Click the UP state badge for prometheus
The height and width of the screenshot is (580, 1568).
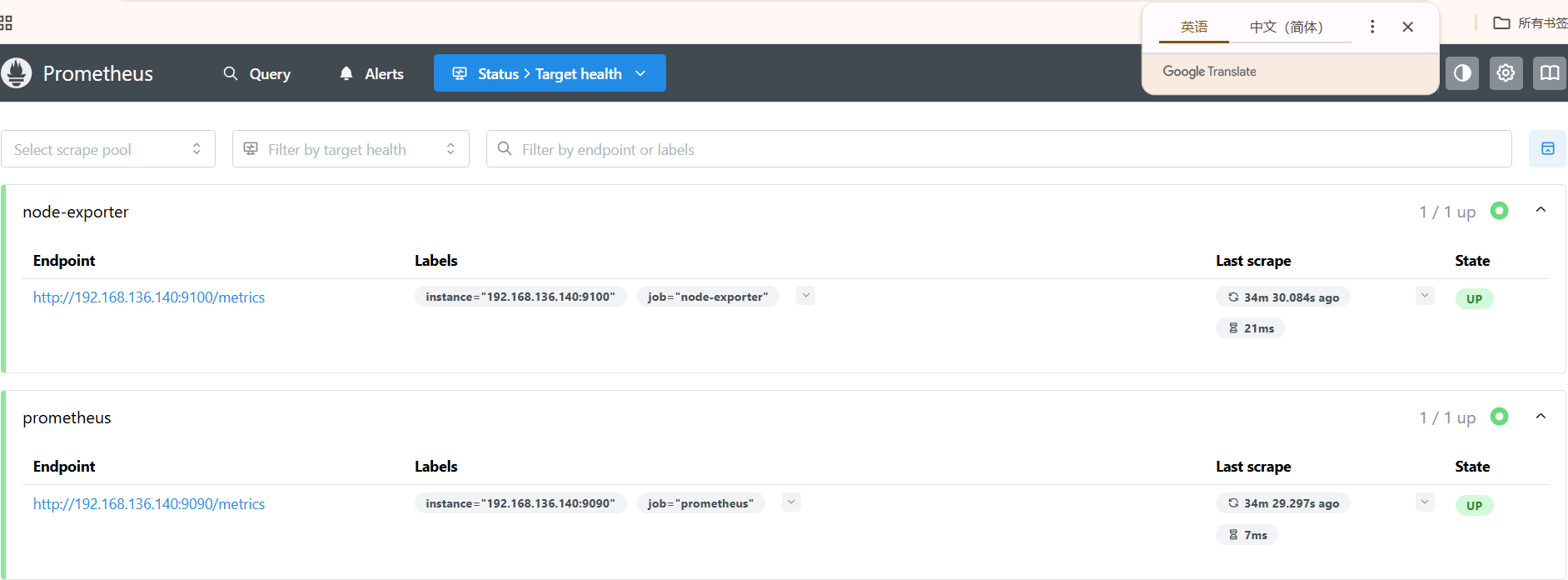(1474, 505)
